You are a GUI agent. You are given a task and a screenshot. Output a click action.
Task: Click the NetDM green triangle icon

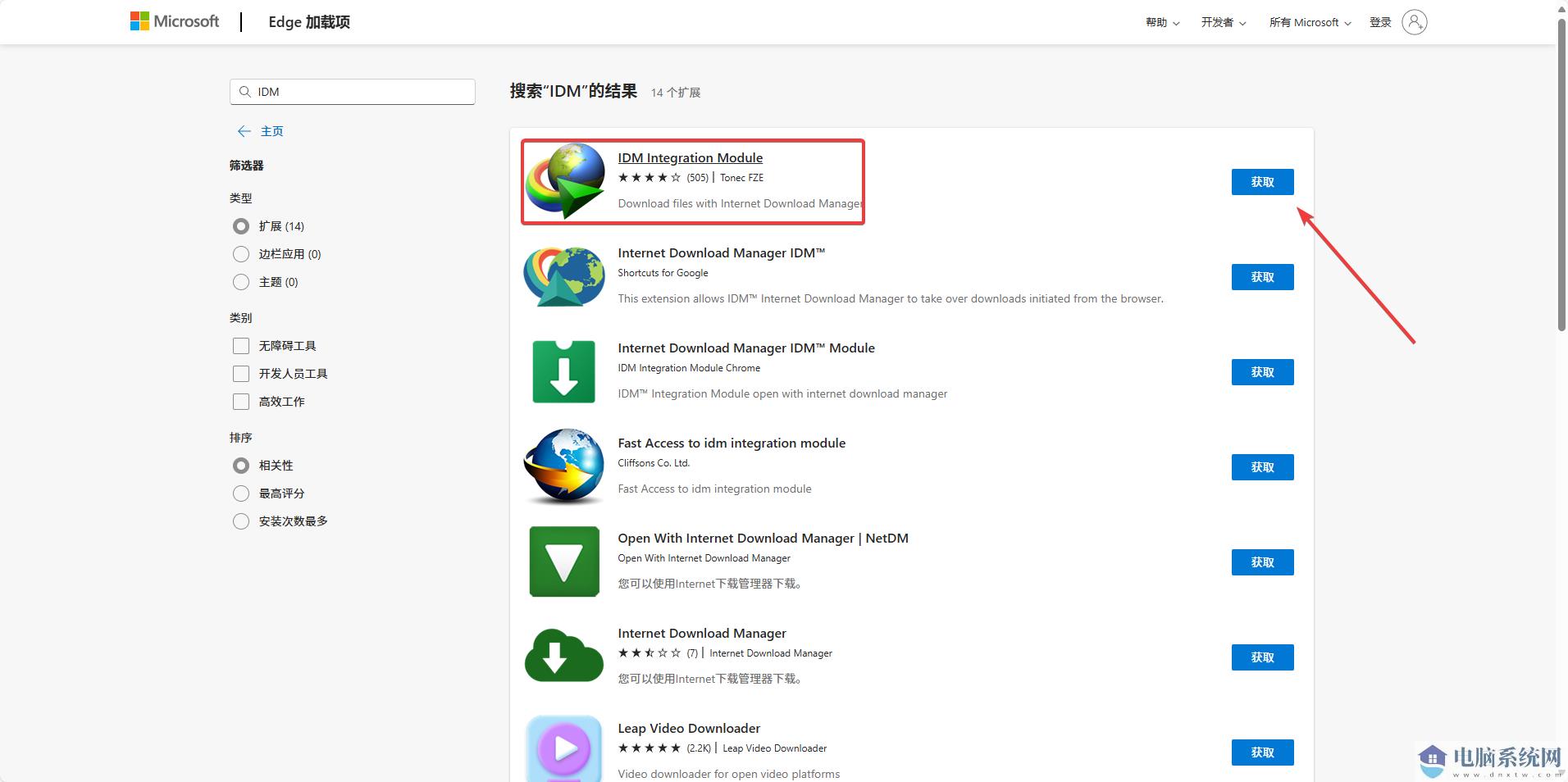tap(564, 561)
